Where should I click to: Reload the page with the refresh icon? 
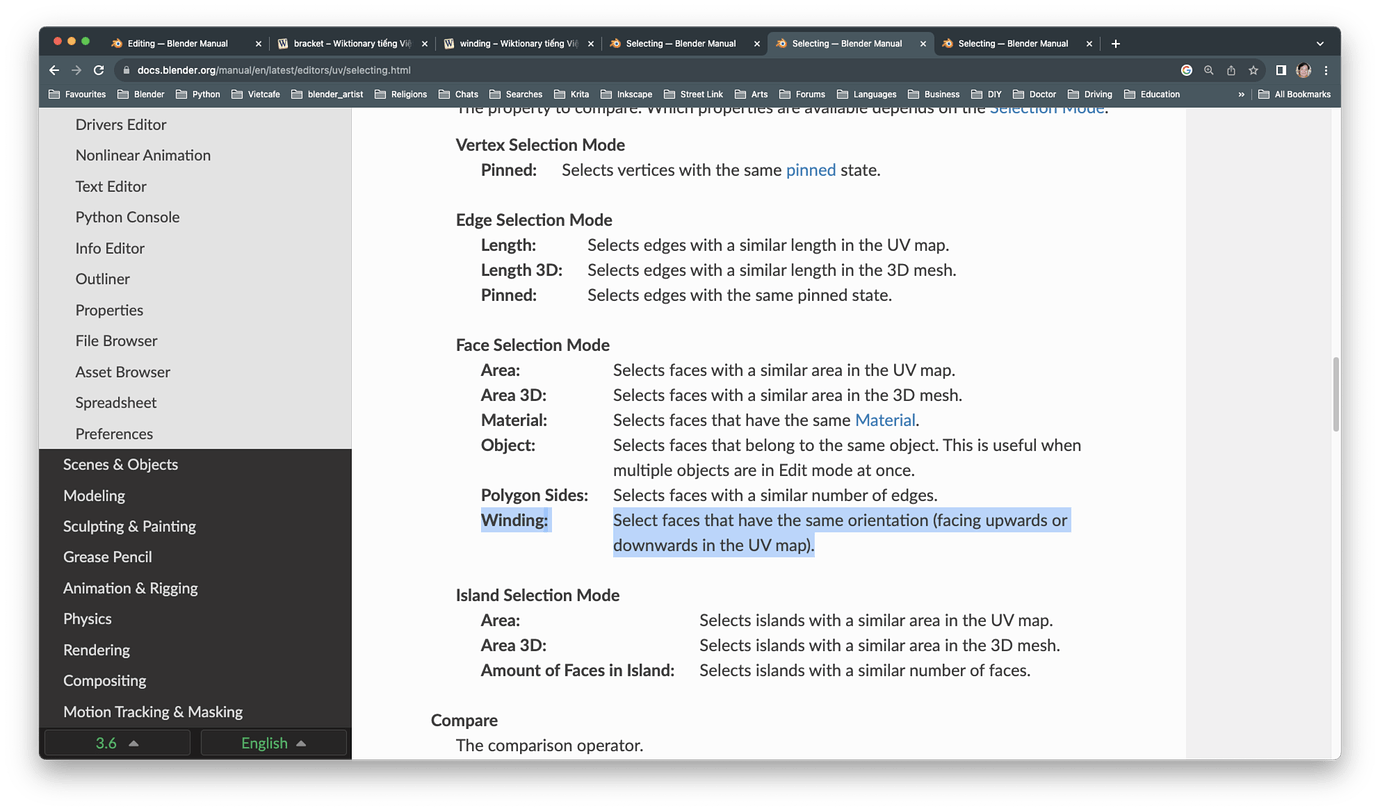(99, 70)
